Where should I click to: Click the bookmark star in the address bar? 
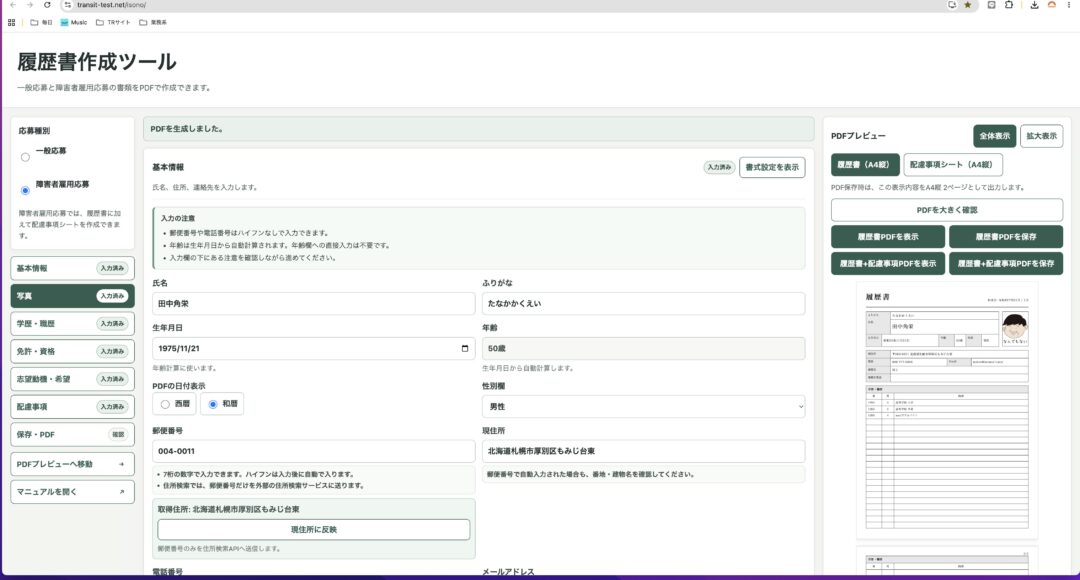click(968, 5)
